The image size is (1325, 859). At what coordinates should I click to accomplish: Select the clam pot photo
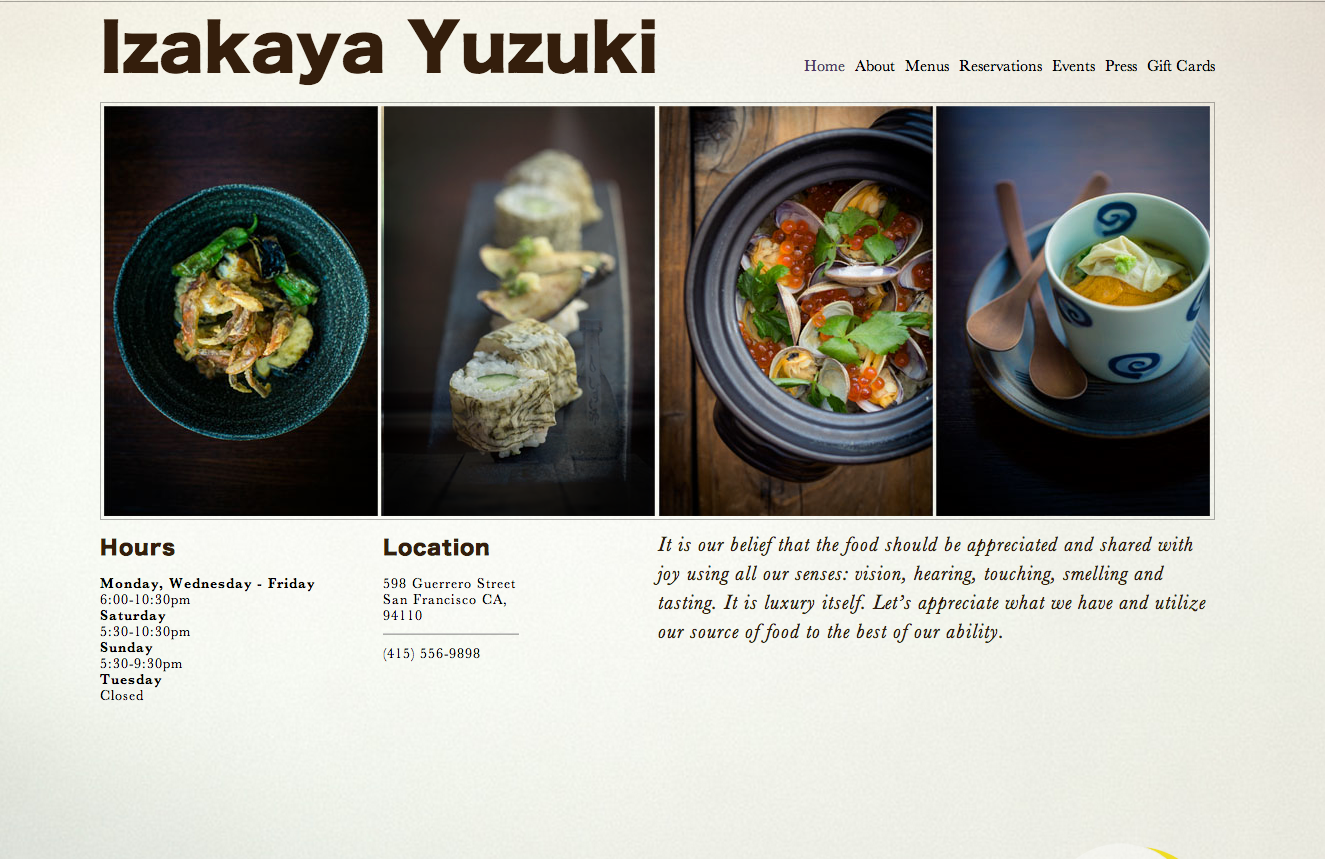[x=796, y=311]
